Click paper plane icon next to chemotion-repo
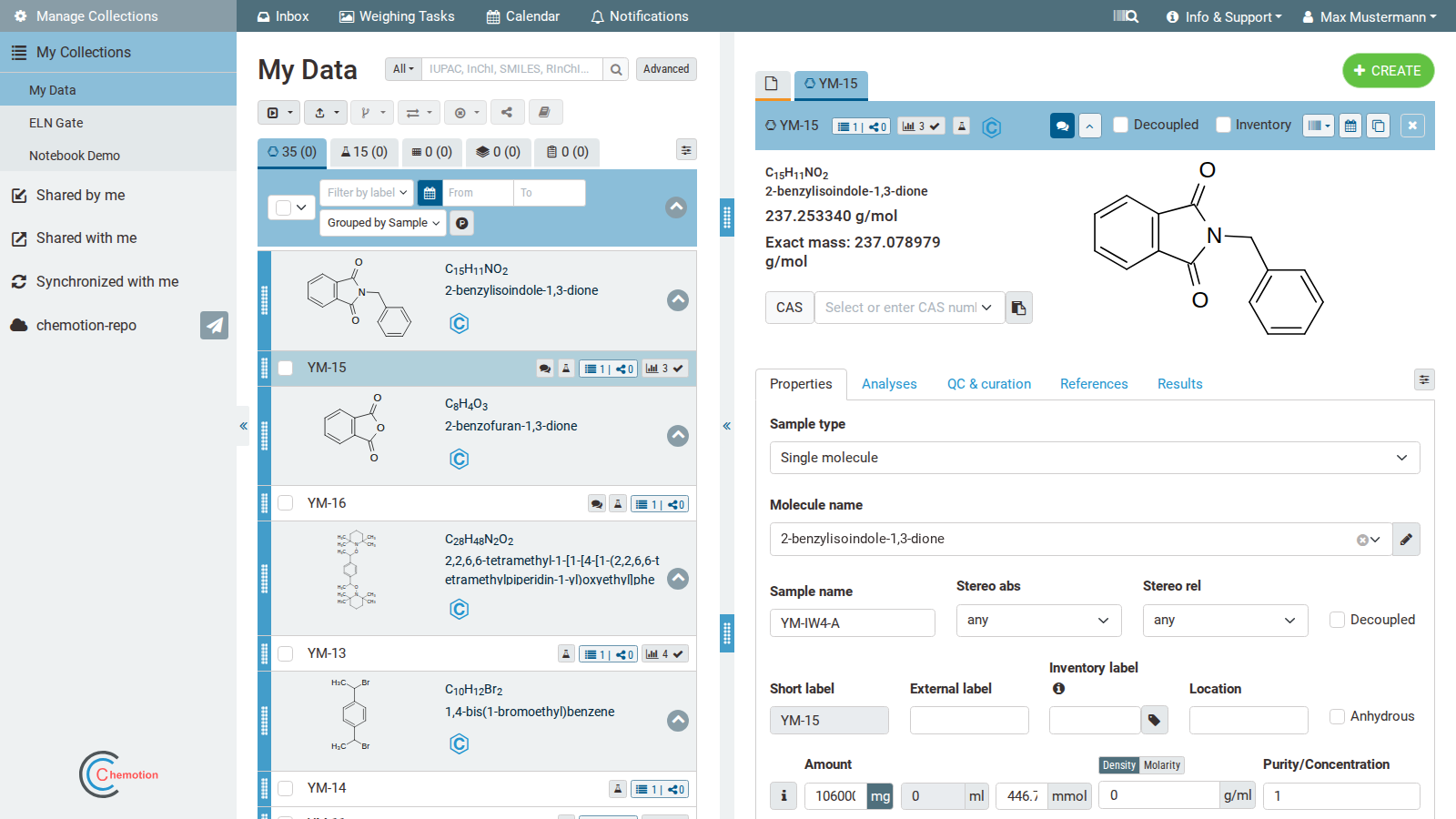Image resolution: width=1456 pixels, height=819 pixels. click(214, 325)
